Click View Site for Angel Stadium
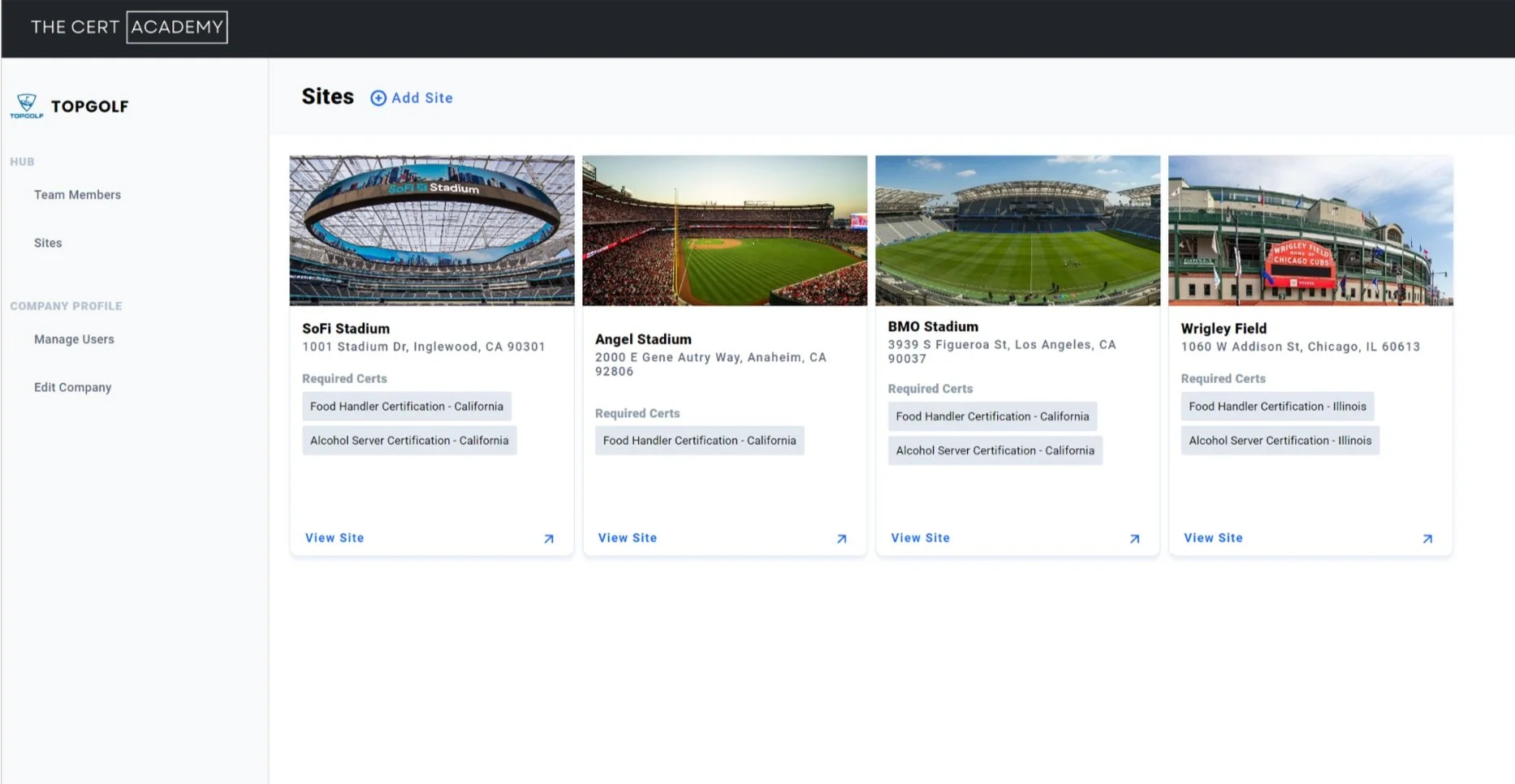Image resolution: width=1515 pixels, height=784 pixels. (628, 538)
